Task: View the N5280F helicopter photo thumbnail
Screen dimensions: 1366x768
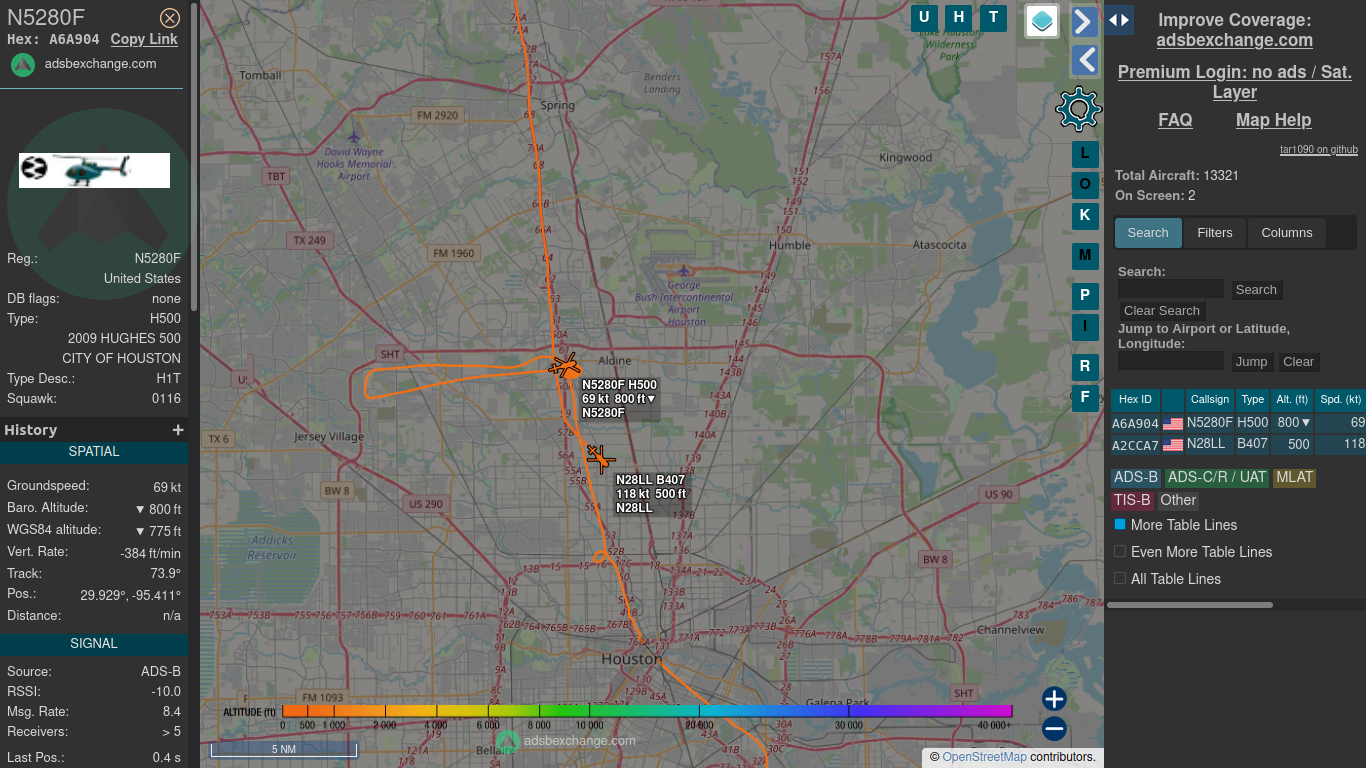Action: click(x=94, y=170)
